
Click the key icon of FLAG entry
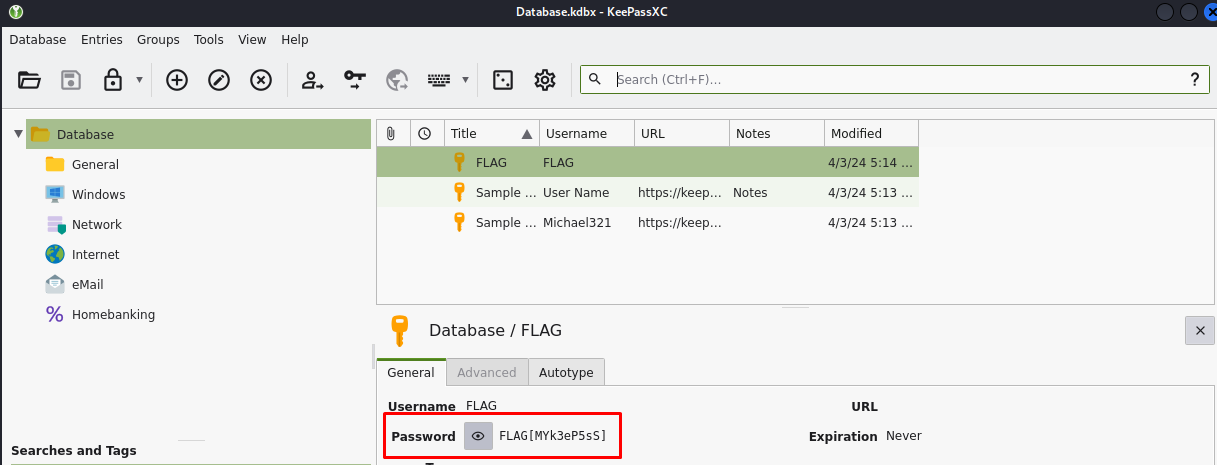coord(459,162)
